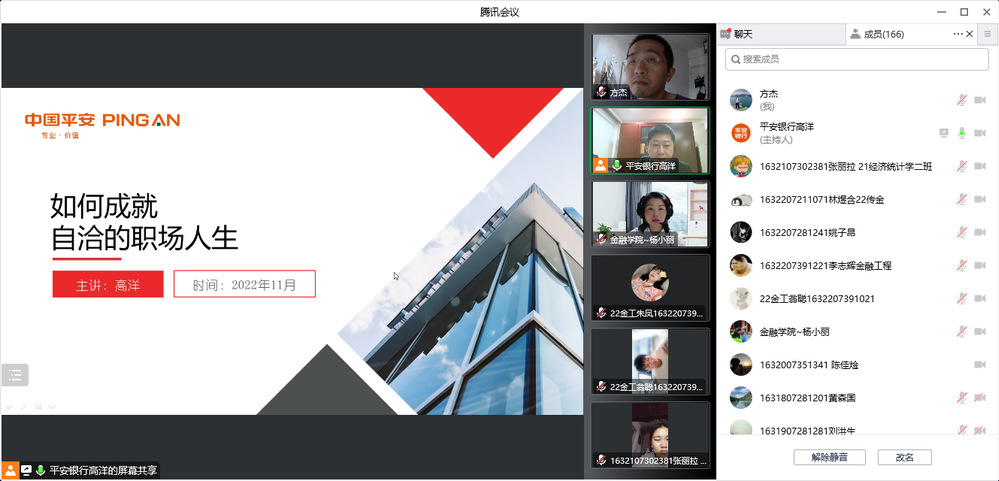Select 平安银行高洋's active speaker video thumbnail
This screenshot has height=481, width=999.
tap(650, 140)
